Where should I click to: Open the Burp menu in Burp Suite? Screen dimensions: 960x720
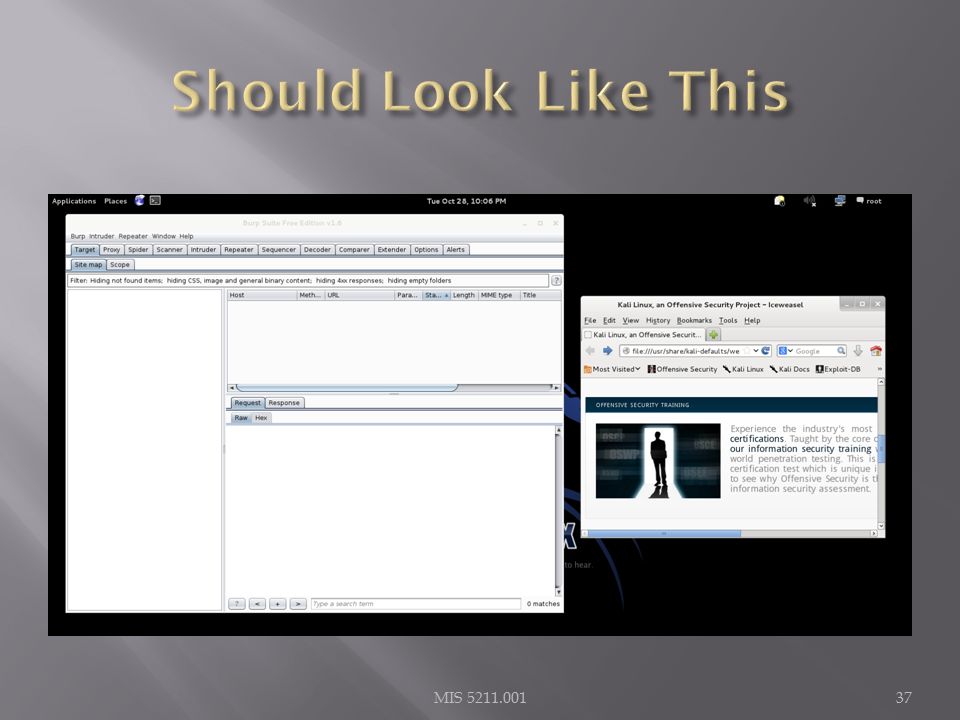78,236
